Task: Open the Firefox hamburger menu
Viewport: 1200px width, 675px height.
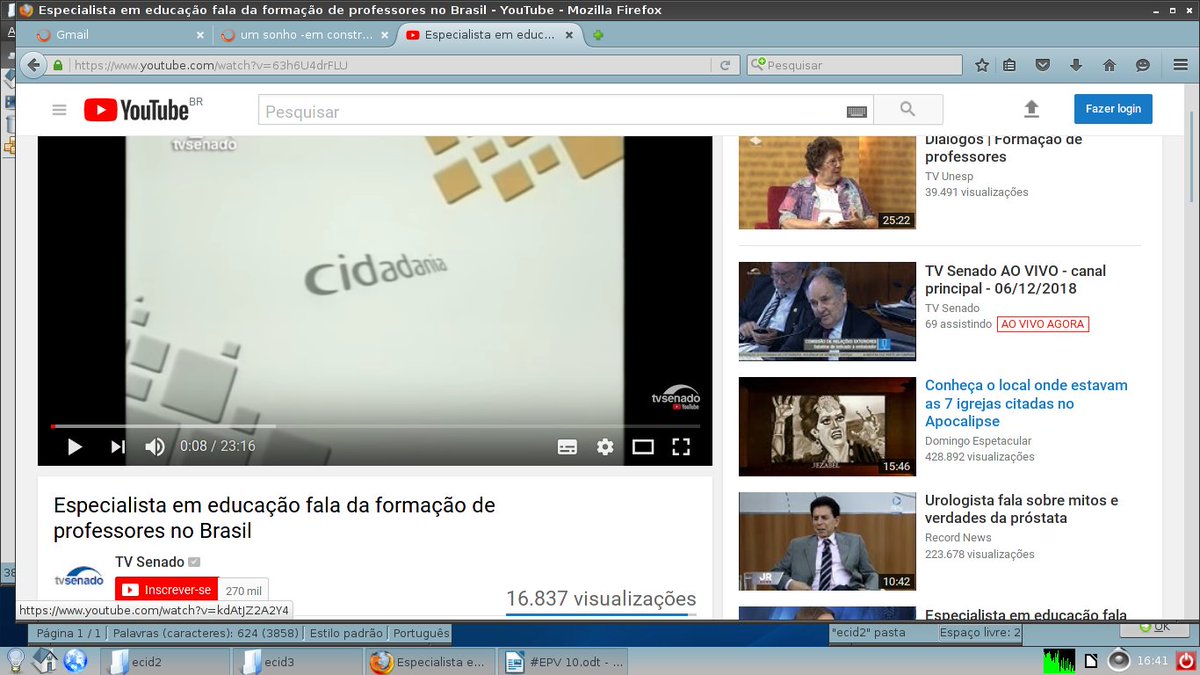Action: (1181, 65)
